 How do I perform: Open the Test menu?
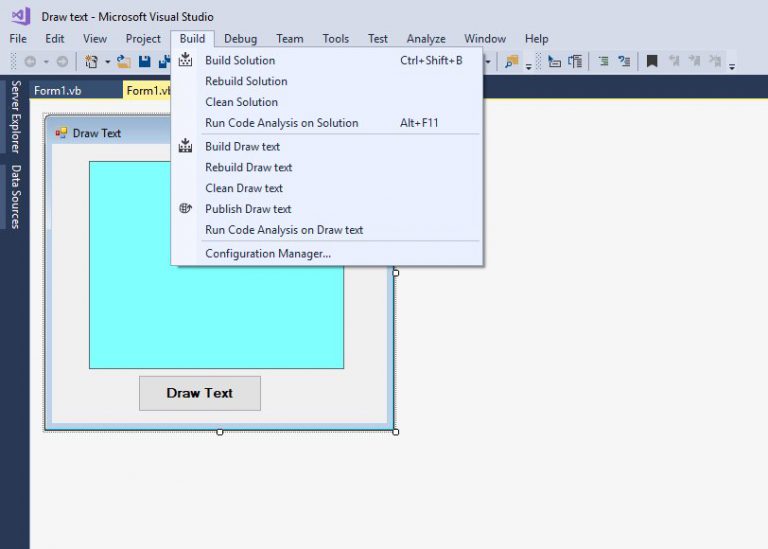click(378, 39)
